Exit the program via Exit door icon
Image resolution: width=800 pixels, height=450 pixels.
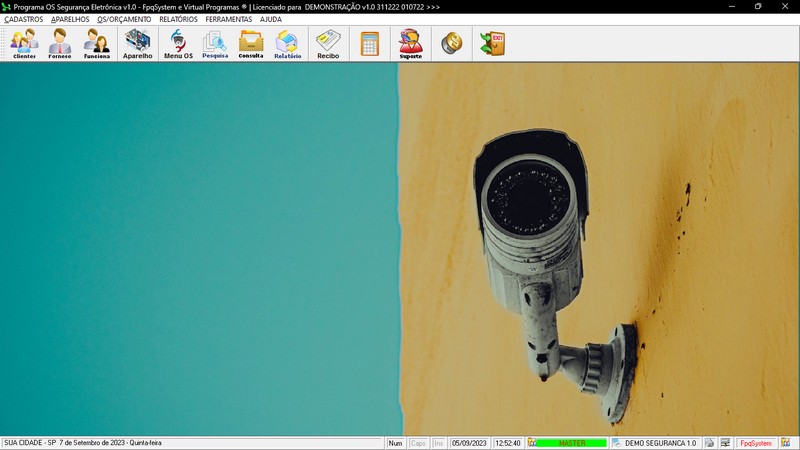tap(492, 43)
